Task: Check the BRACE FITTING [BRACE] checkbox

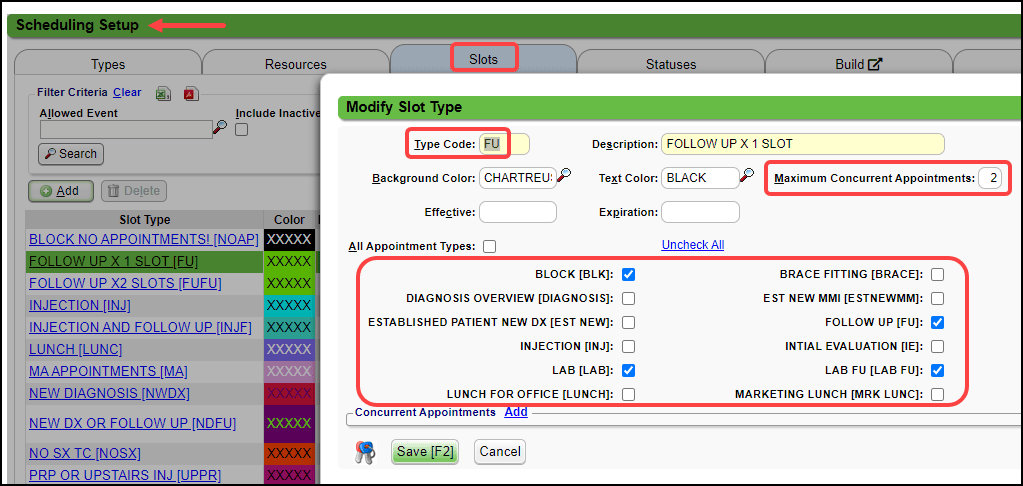Action: 937,274
